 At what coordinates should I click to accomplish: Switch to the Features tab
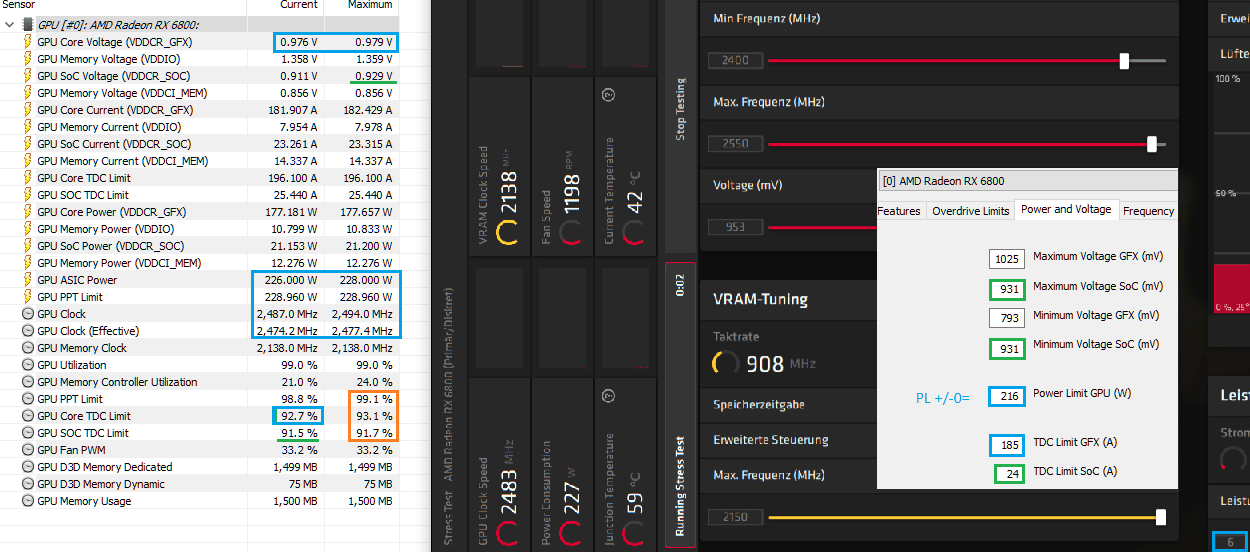(898, 211)
